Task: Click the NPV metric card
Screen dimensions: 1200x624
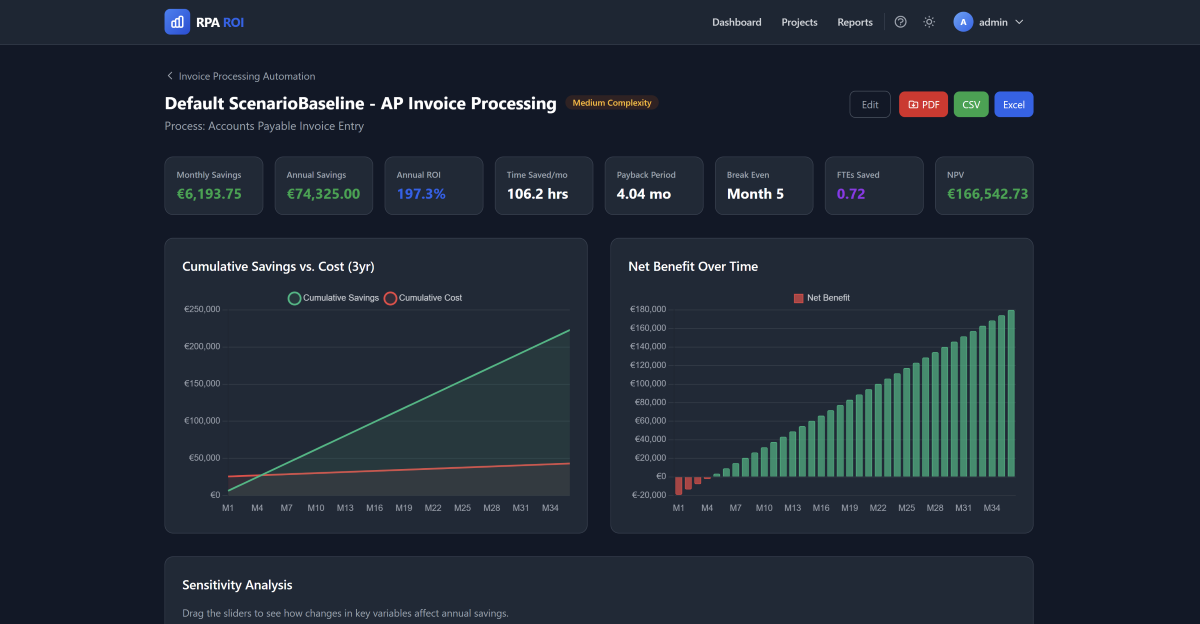Action: [984, 185]
